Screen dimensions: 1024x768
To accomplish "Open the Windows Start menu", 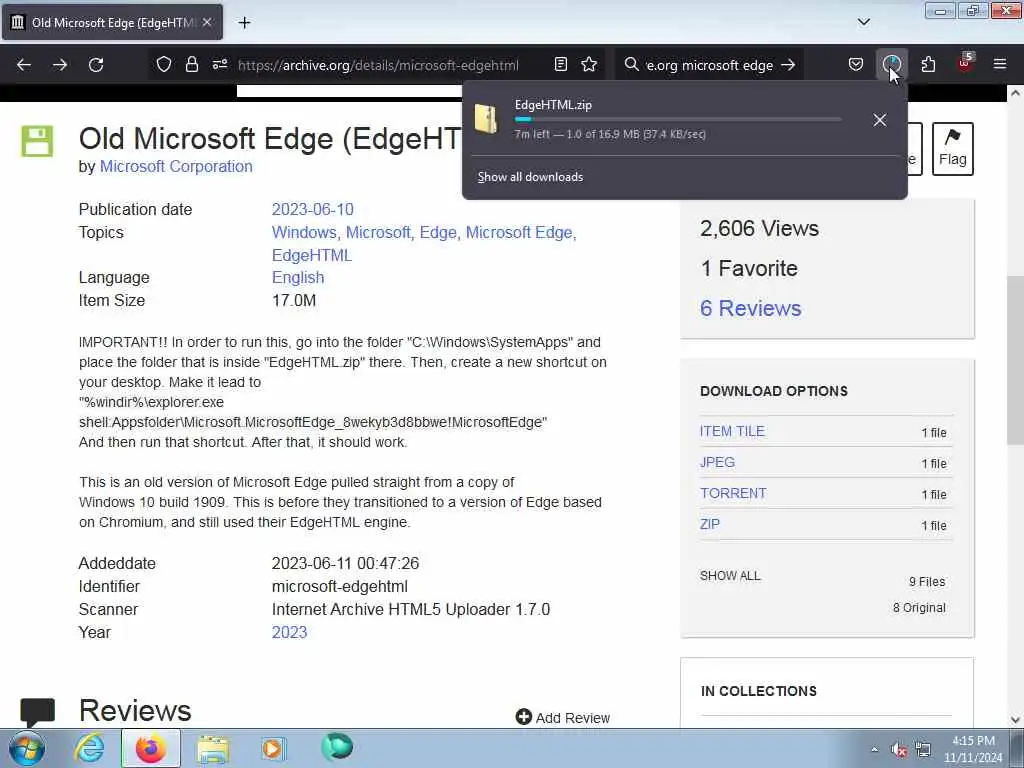I will click(x=27, y=748).
